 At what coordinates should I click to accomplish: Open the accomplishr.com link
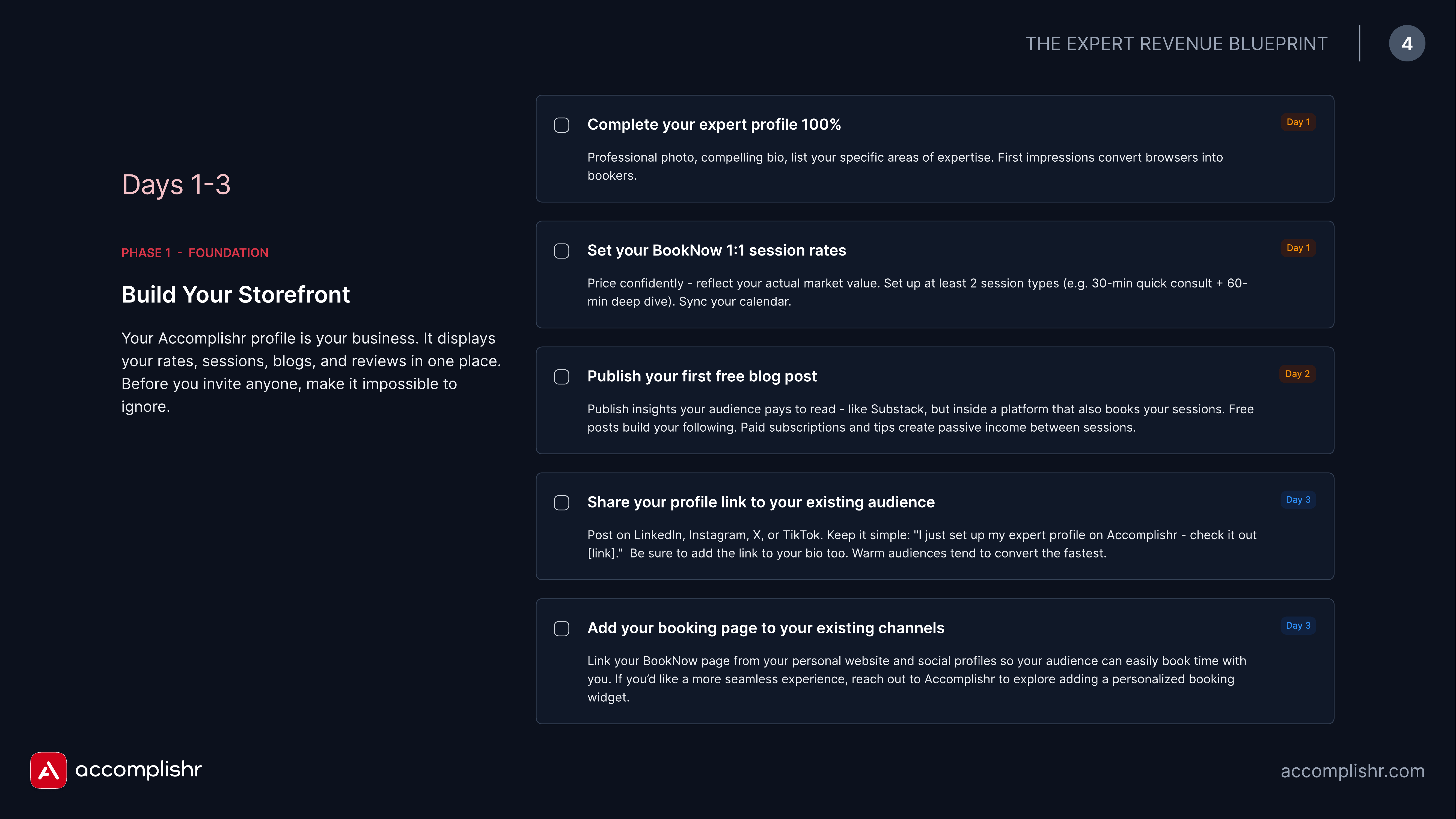tap(1353, 771)
